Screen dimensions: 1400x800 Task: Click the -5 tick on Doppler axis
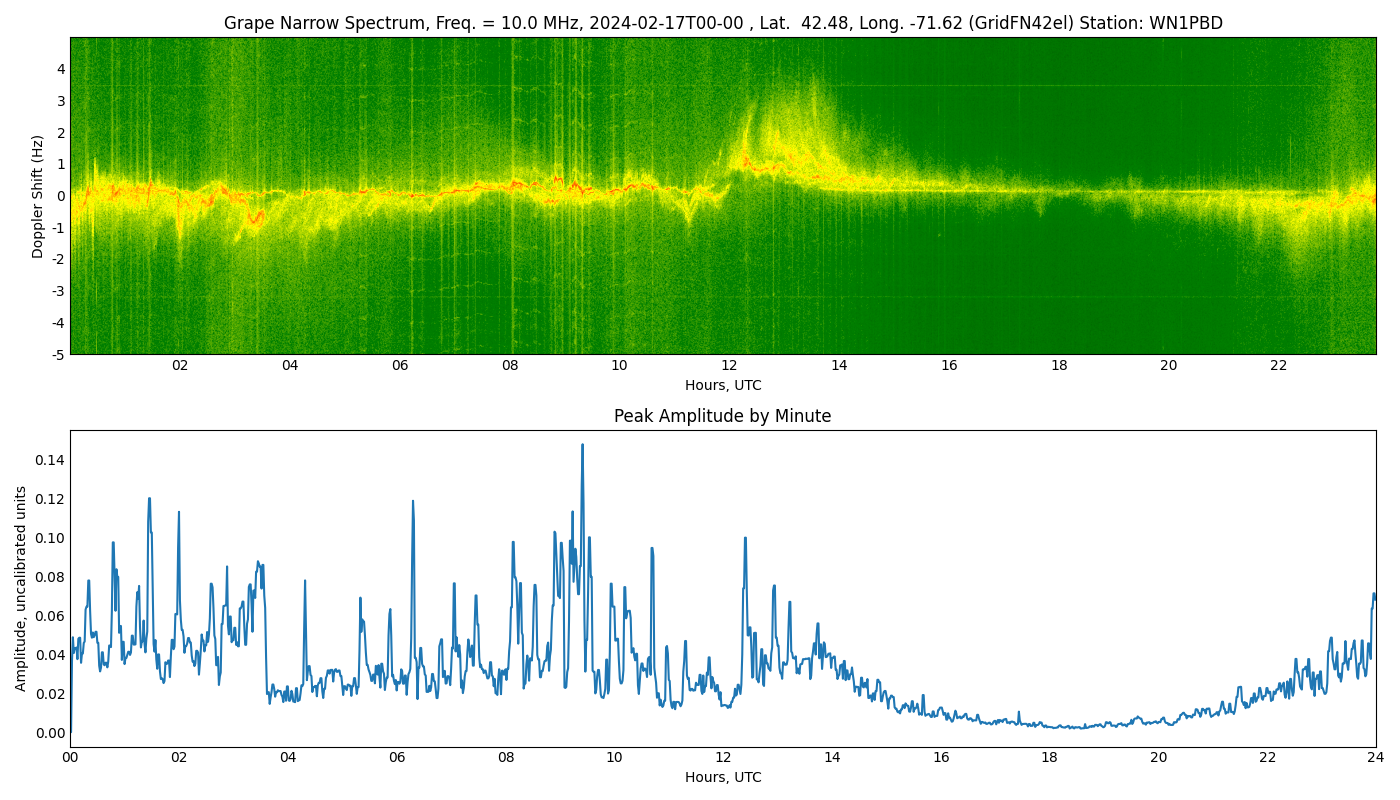pos(58,354)
